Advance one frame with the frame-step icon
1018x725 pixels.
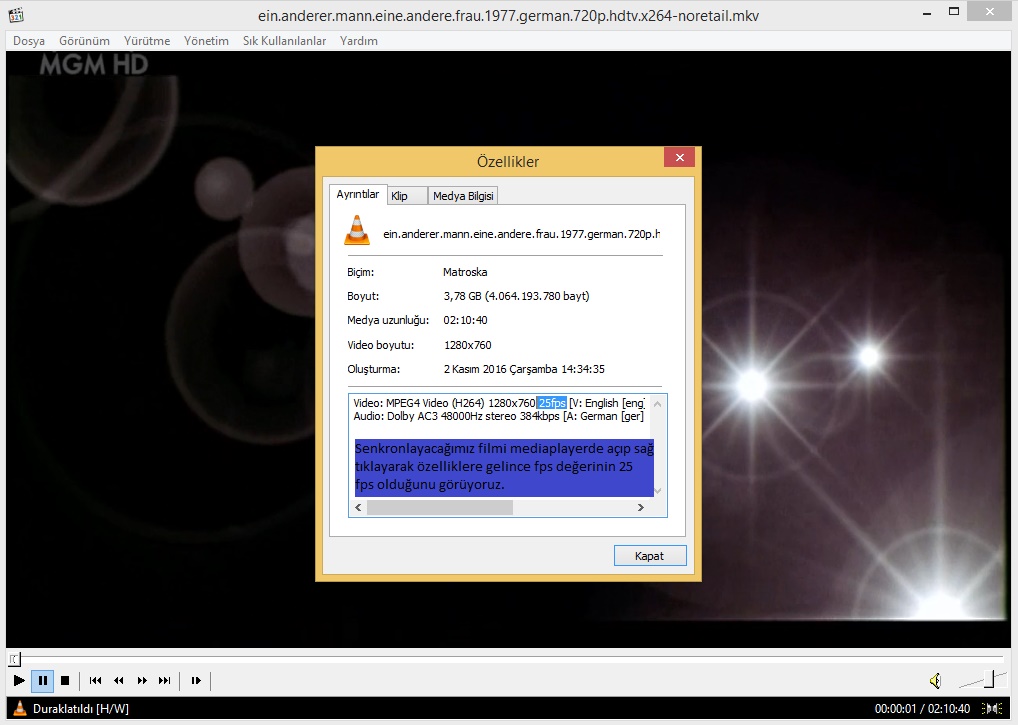(x=196, y=680)
